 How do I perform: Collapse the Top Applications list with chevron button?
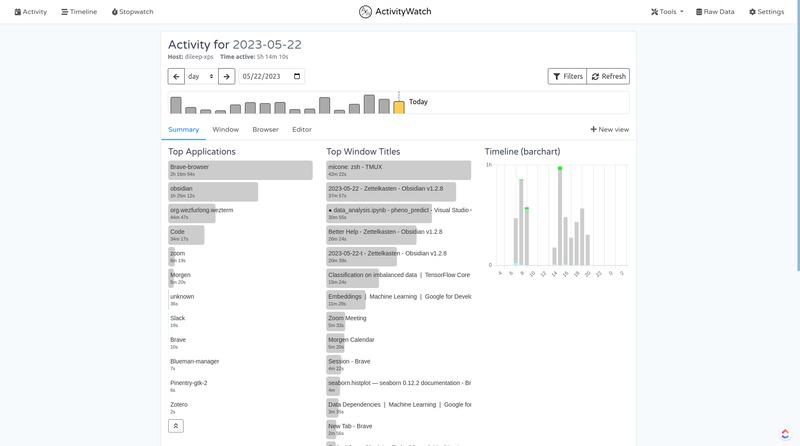pyautogui.click(x=176, y=426)
